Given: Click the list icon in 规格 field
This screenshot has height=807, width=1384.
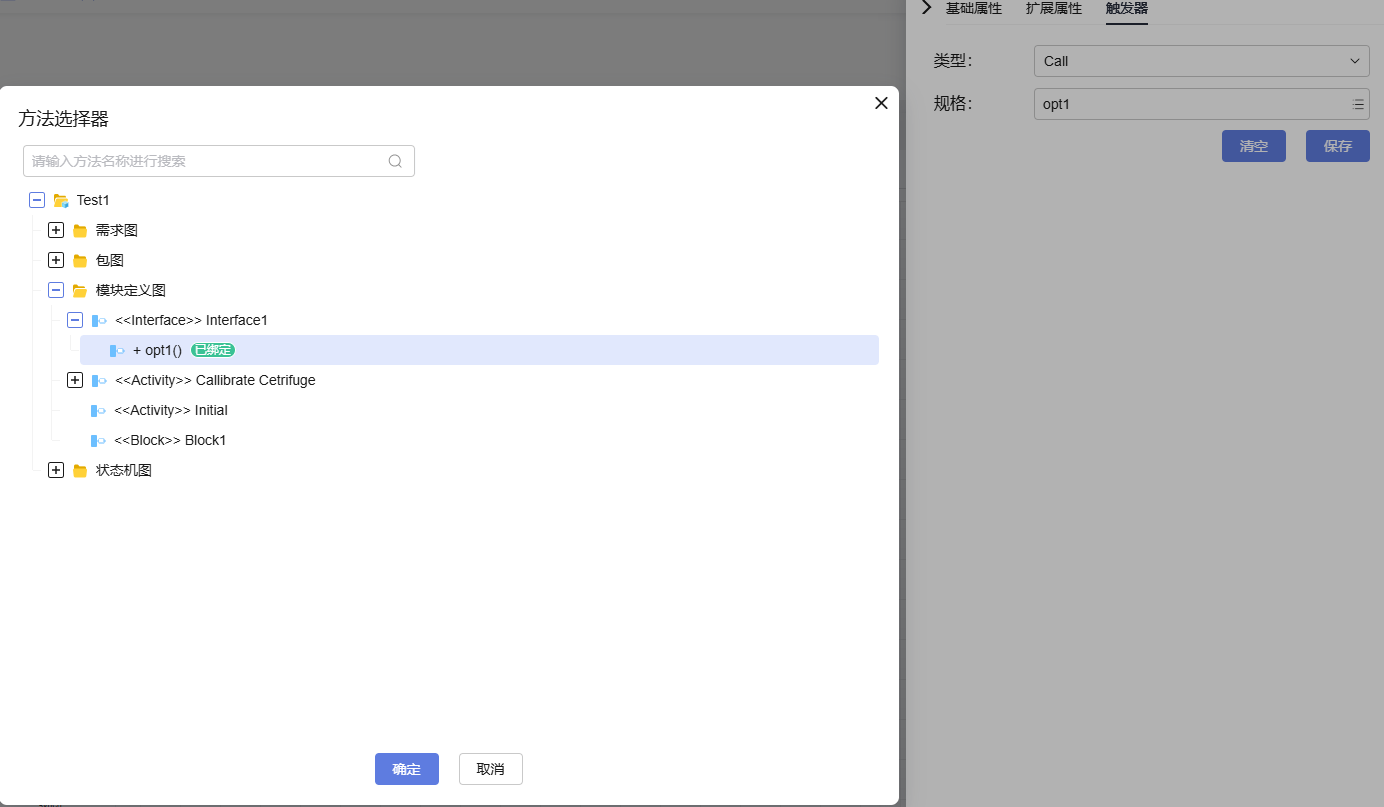Looking at the screenshot, I should point(1358,104).
